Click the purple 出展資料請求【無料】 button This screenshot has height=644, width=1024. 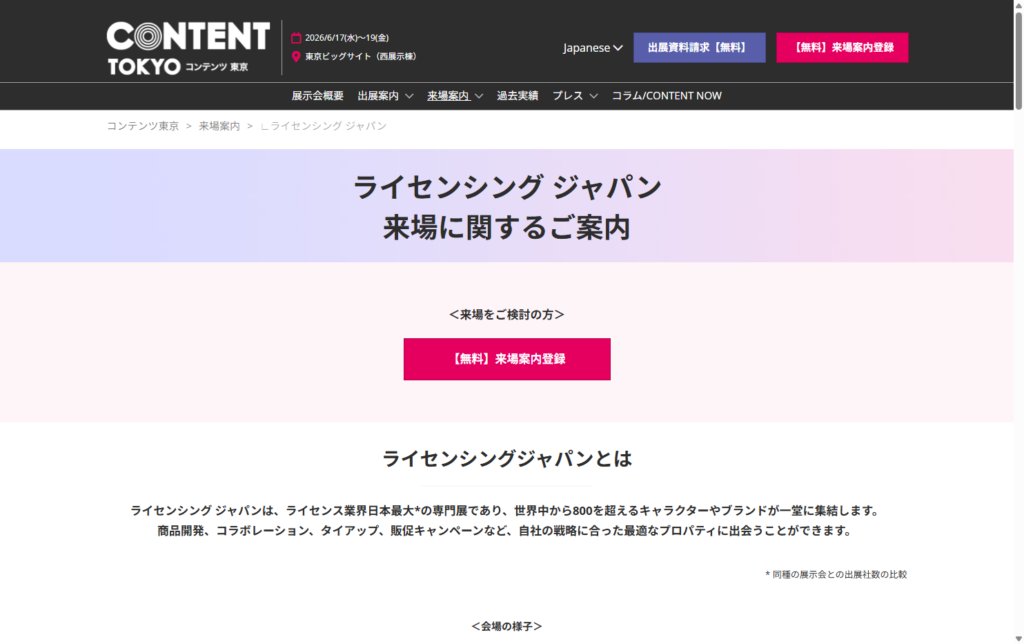click(699, 48)
